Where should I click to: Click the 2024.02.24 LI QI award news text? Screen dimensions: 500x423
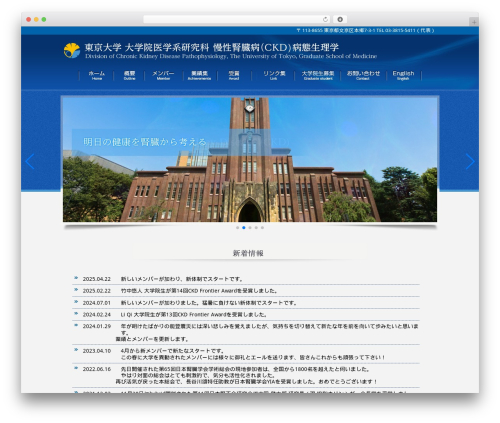pos(194,315)
